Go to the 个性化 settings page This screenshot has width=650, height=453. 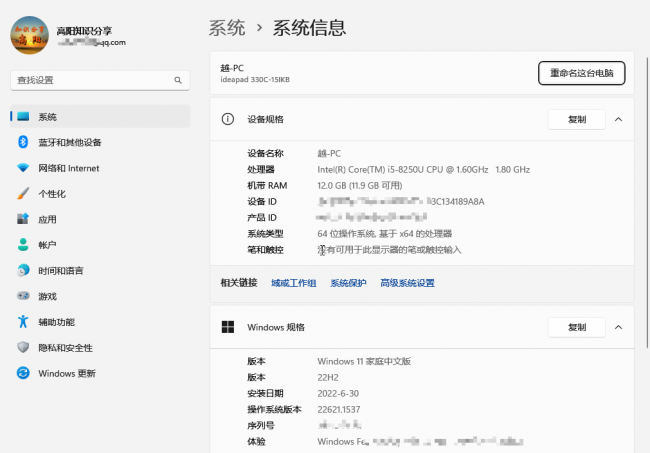pyautogui.click(x=100, y=194)
